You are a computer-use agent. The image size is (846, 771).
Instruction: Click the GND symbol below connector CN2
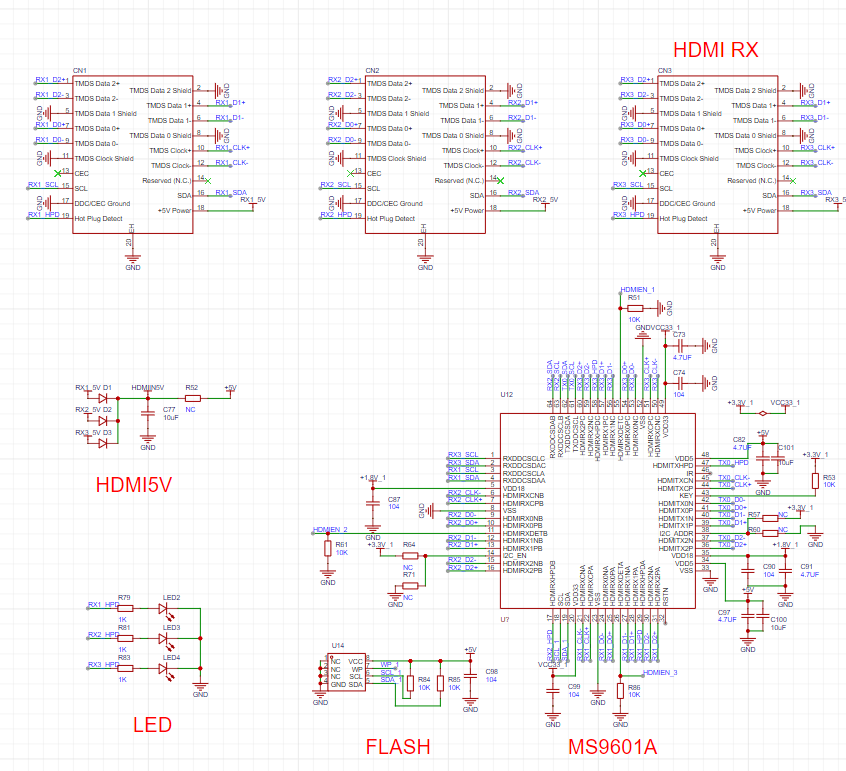[x=425, y=261]
